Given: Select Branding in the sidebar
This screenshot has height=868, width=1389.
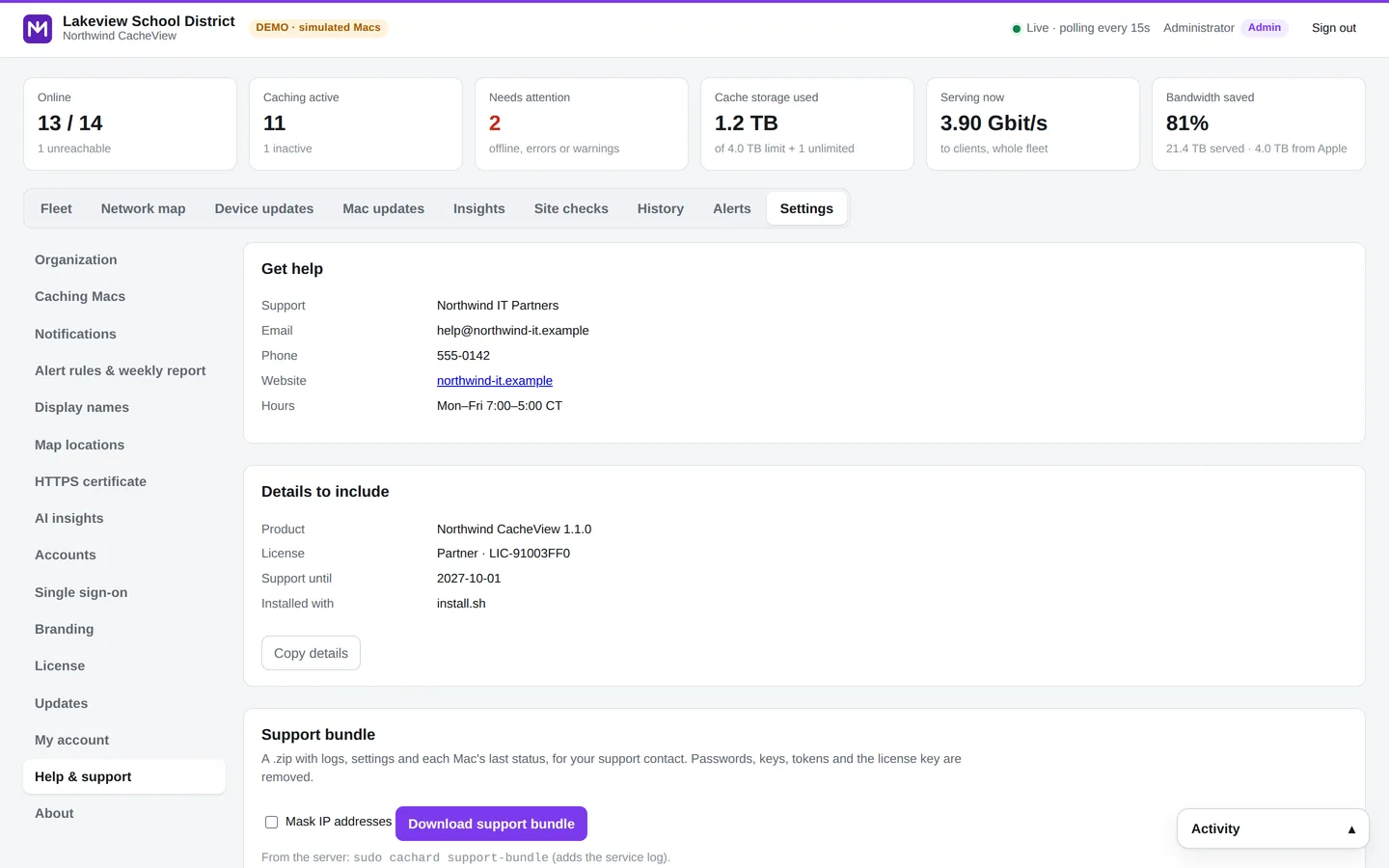Looking at the screenshot, I should tap(124, 629).
